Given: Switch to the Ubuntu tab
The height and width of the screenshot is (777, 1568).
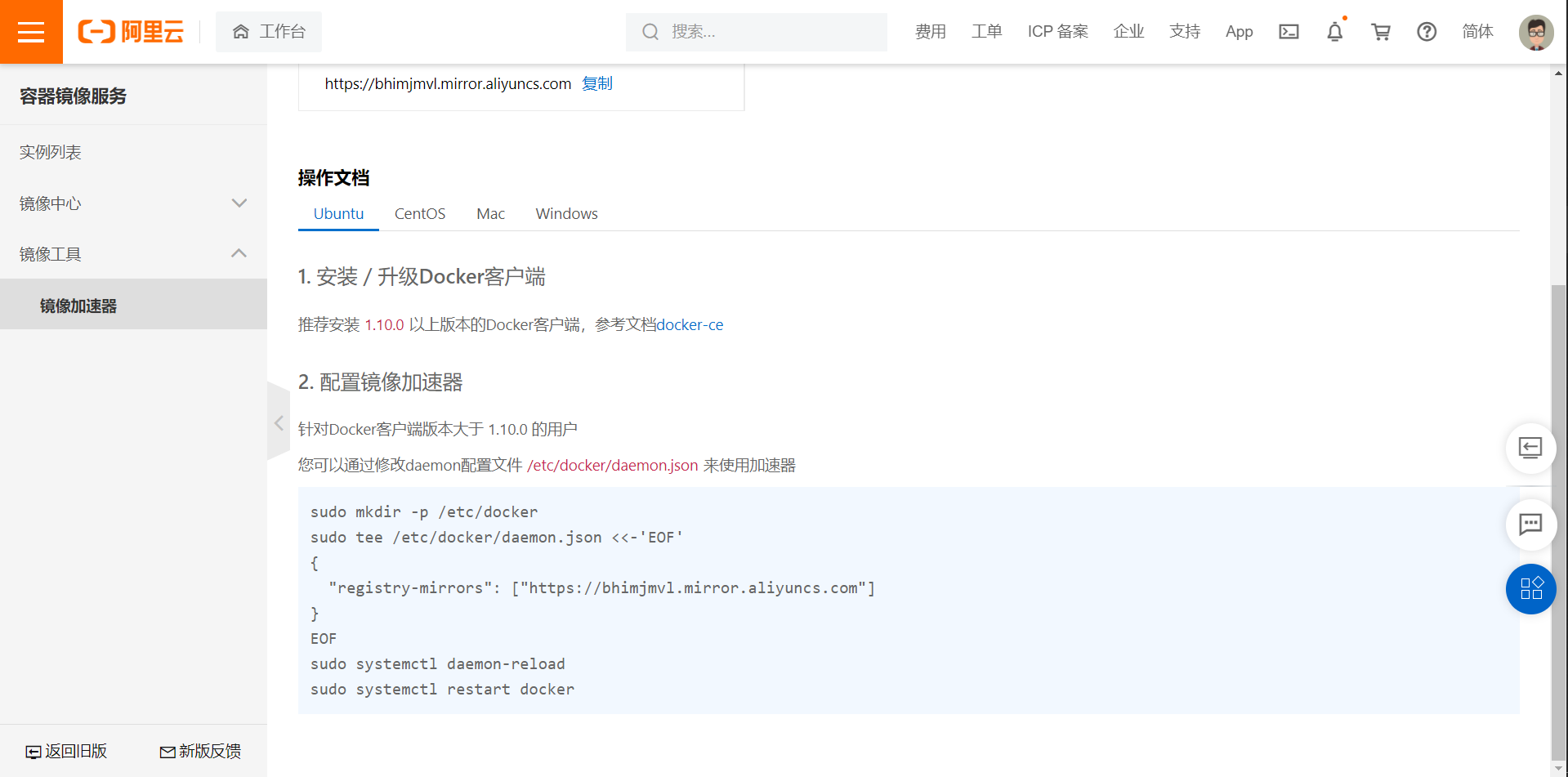Looking at the screenshot, I should [x=338, y=213].
